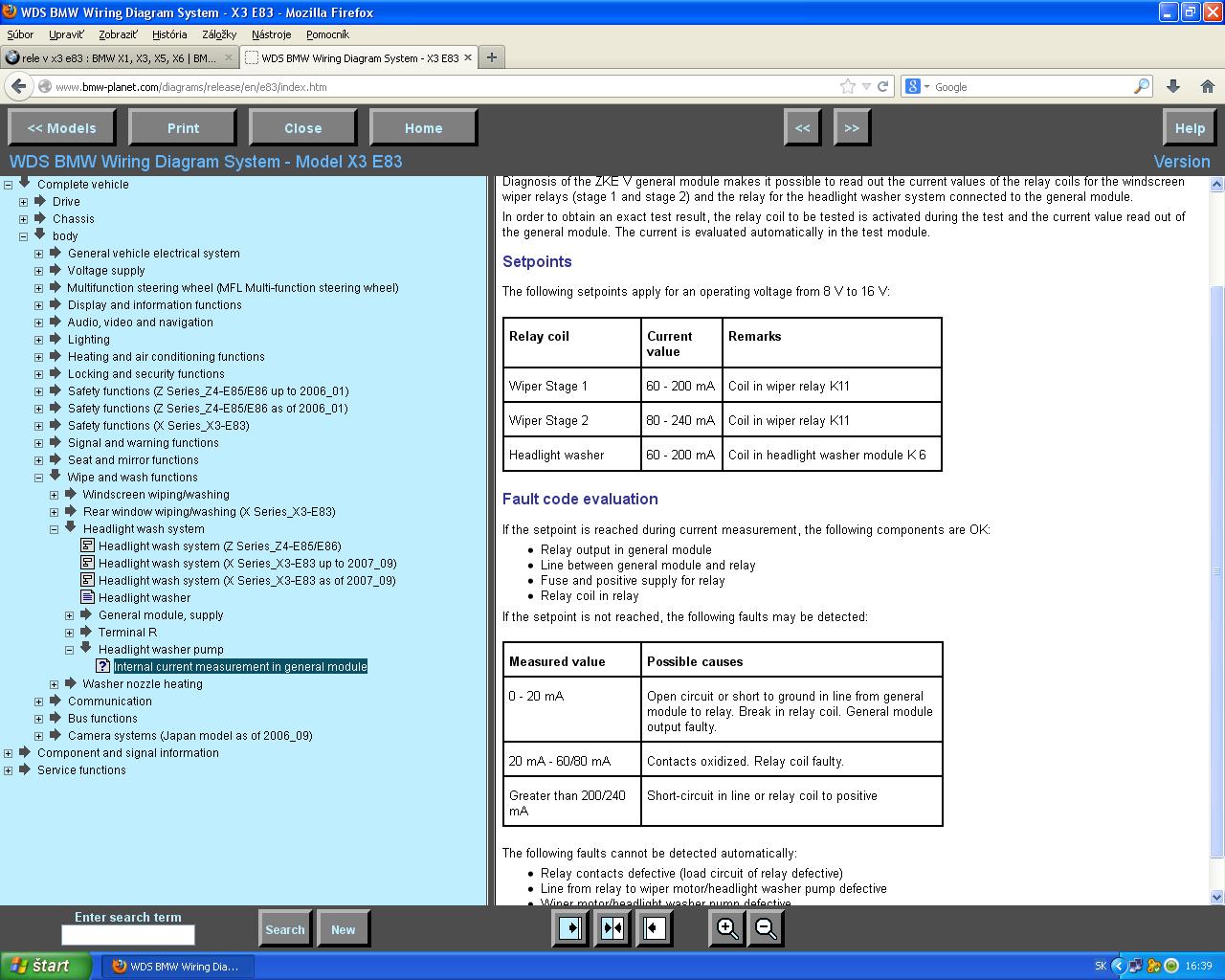This screenshot has height=980, width=1225.
Task: Open Headlight washer document in tree
Action: point(144,598)
